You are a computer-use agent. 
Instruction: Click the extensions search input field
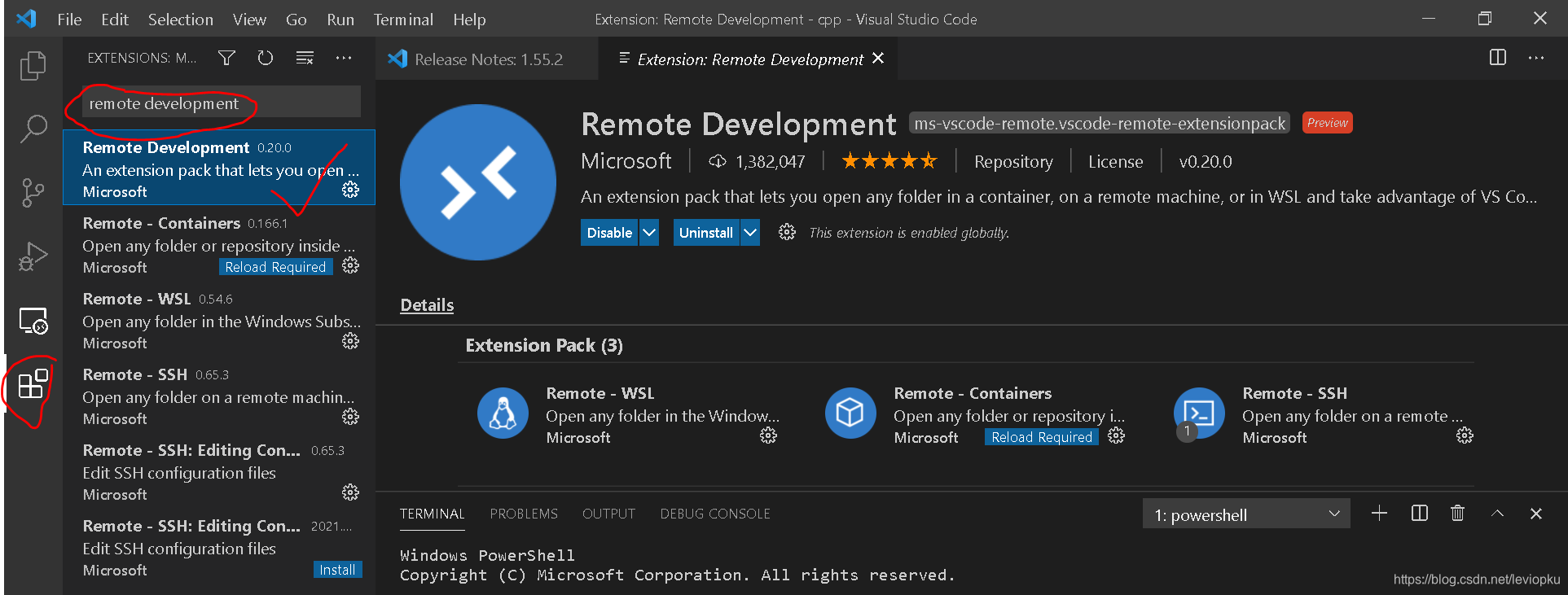click(221, 103)
